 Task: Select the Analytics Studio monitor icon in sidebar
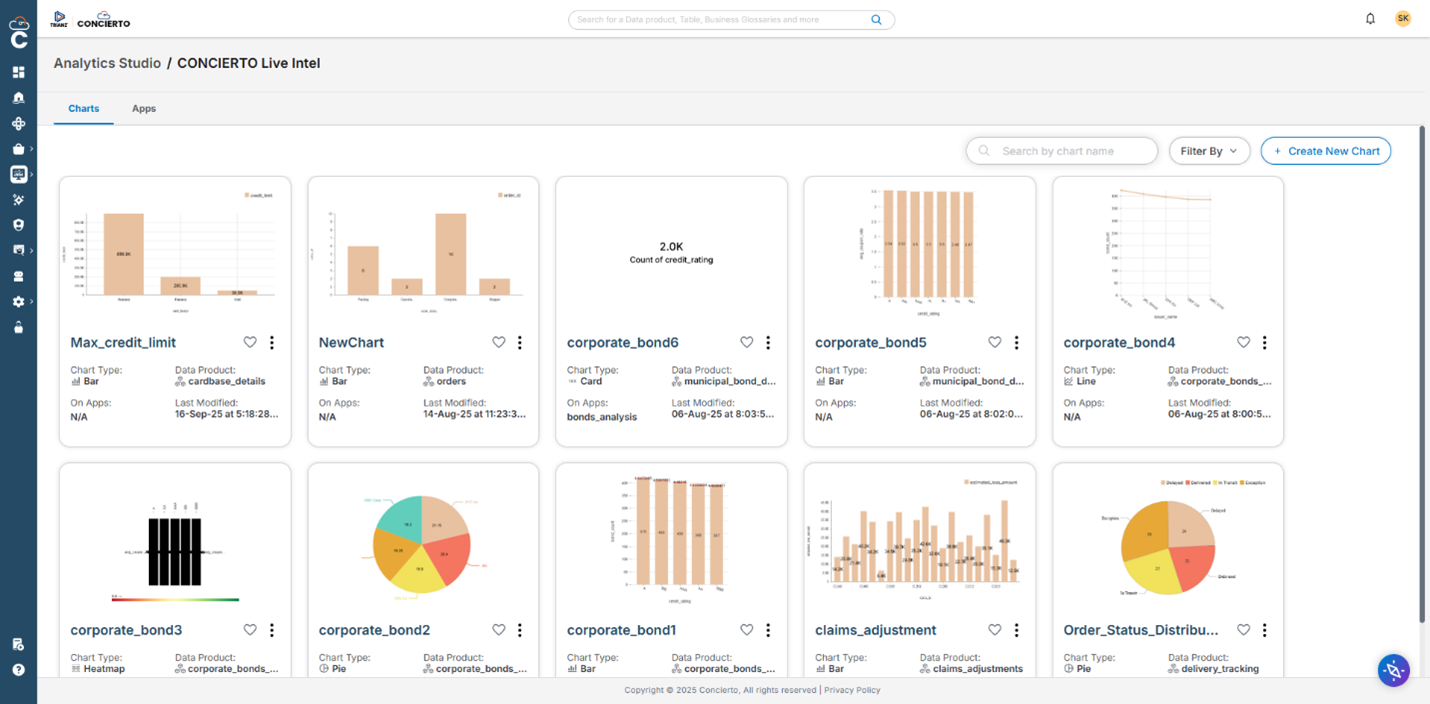(18, 174)
